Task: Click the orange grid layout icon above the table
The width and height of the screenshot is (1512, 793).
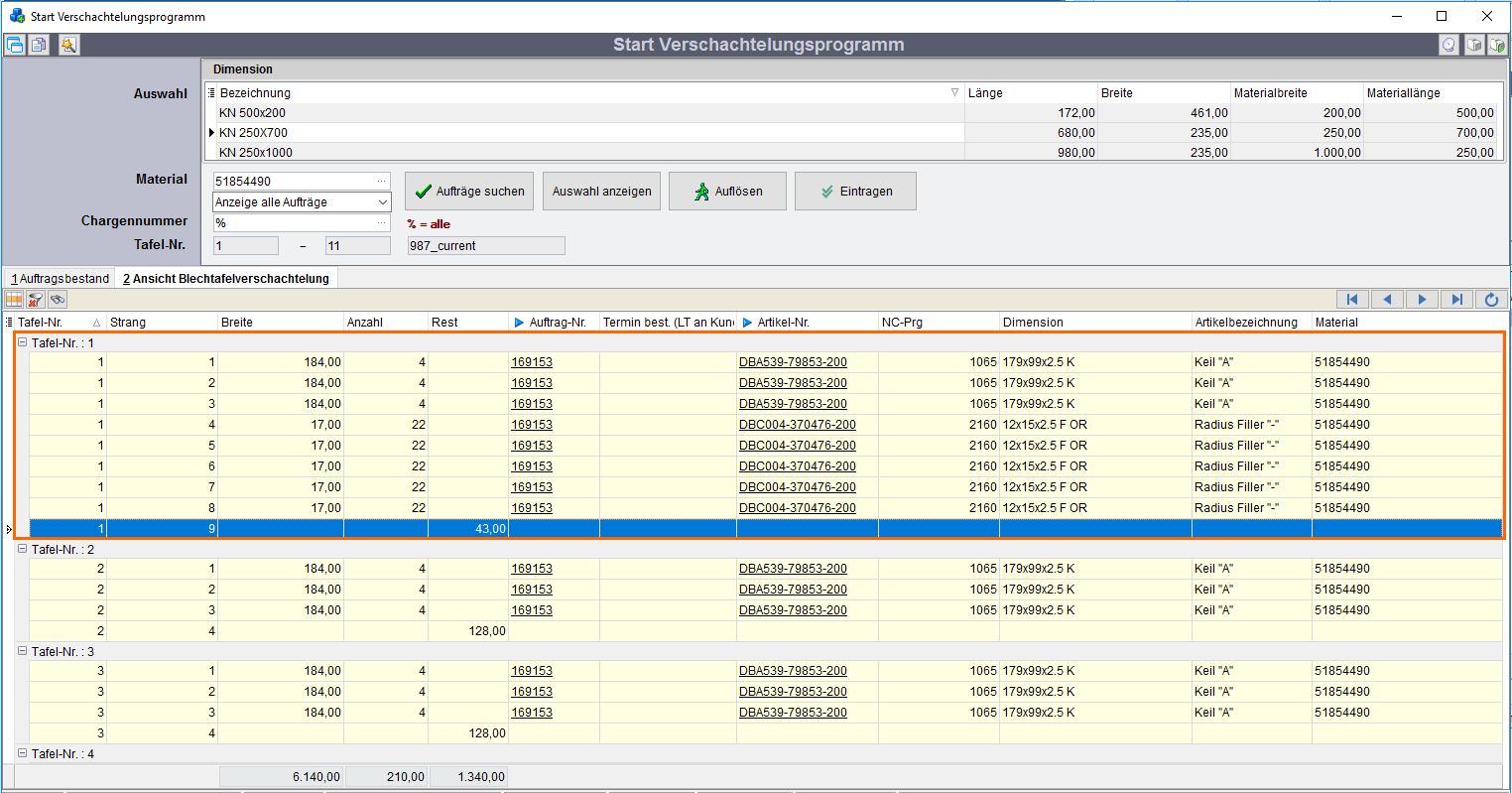Action: tap(14, 299)
